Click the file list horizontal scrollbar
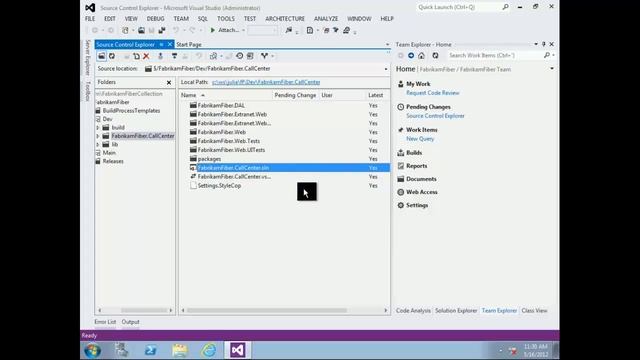The image size is (640, 360). tap(267, 310)
